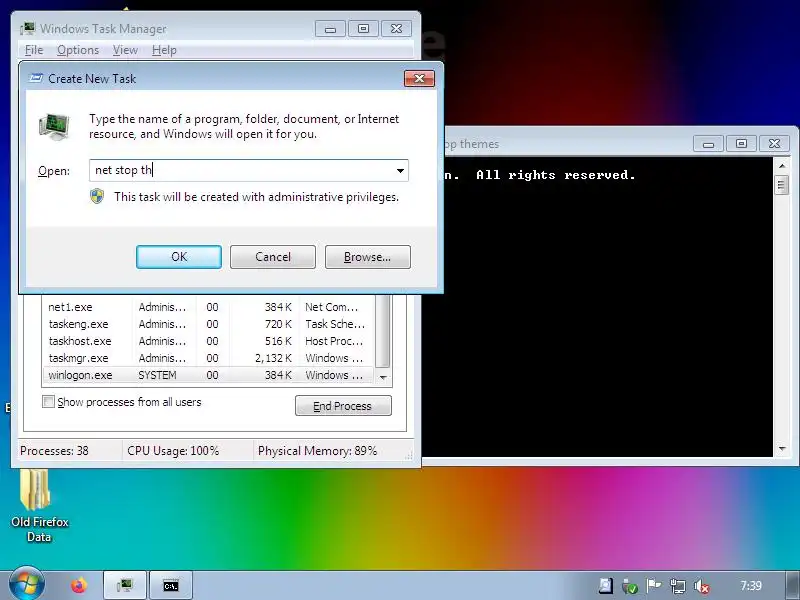
Task: Open the Windows Start orb
Action: point(27,583)
